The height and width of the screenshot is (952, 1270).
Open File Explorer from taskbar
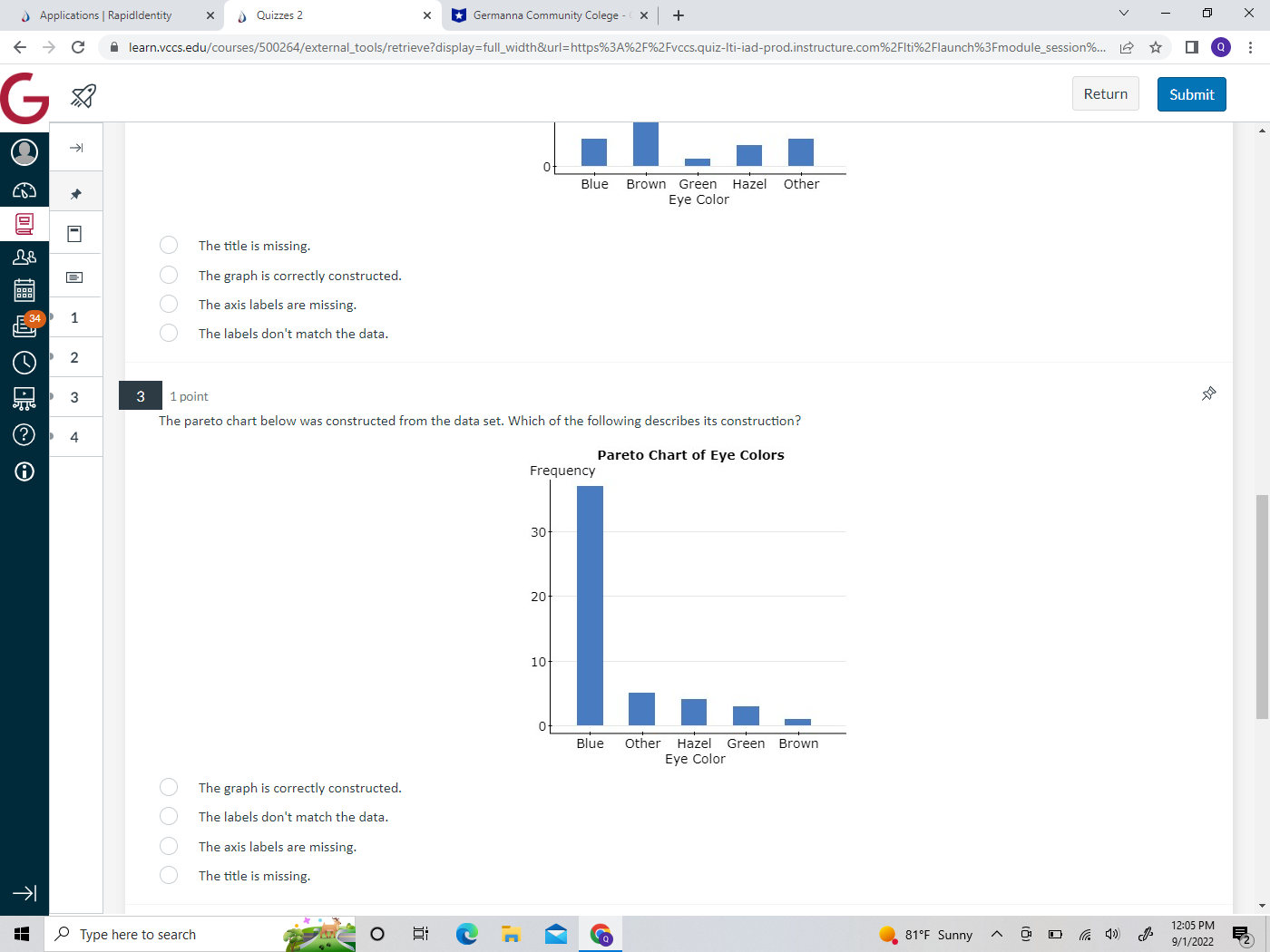(x=511, y=934)
